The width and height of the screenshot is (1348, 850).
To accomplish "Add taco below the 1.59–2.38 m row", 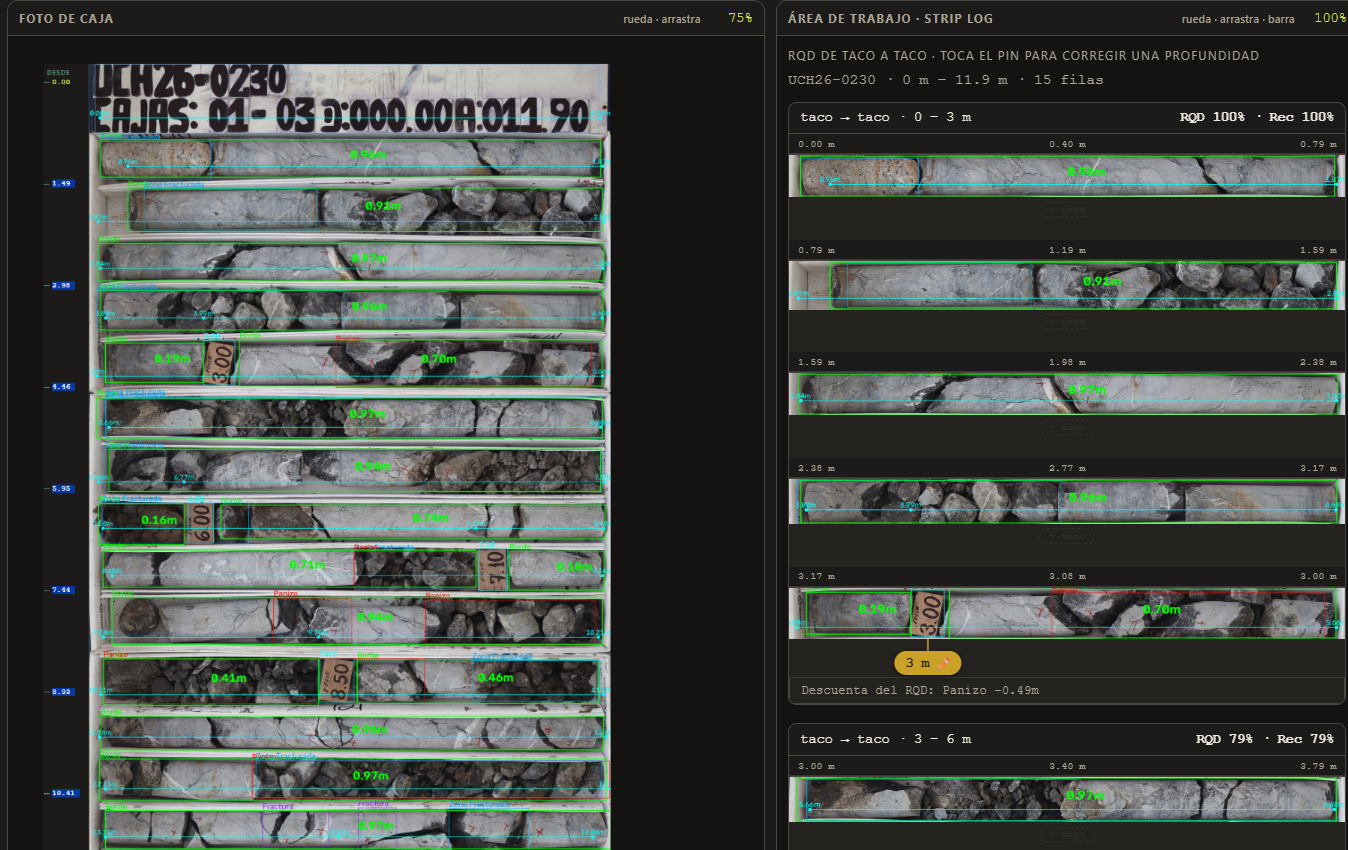I will pos(1067,428).
